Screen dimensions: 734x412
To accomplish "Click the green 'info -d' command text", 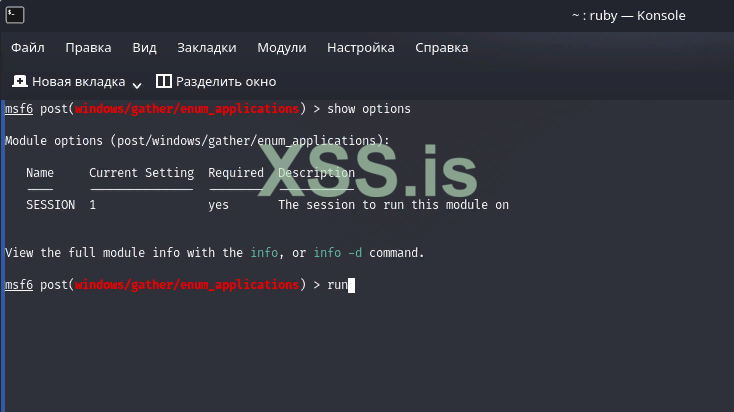I will [338, 253].
